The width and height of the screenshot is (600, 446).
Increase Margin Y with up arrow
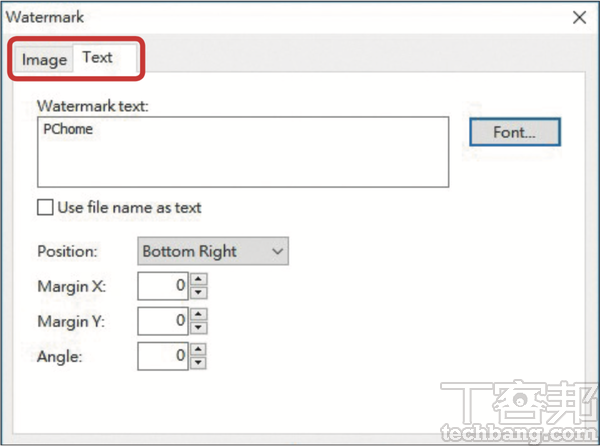click(x=198, y=314)
